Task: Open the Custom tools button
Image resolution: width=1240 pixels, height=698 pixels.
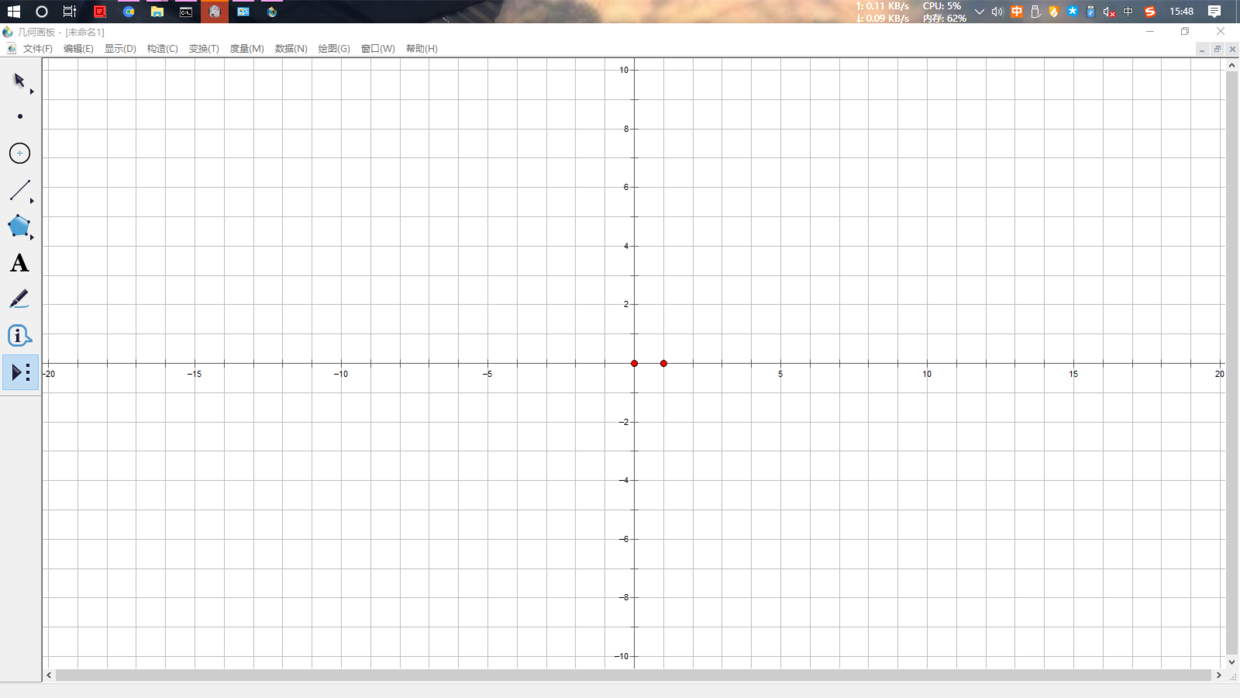Action: pos(20,372)
